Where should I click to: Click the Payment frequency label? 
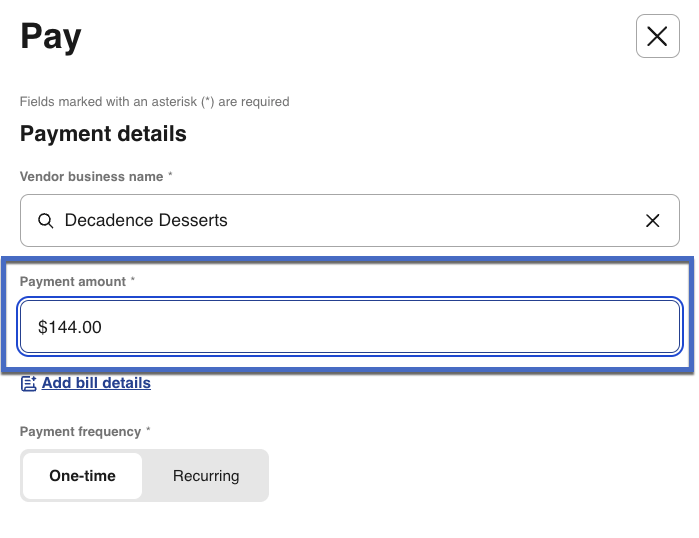pyautogui.click(x=80, y=432)
